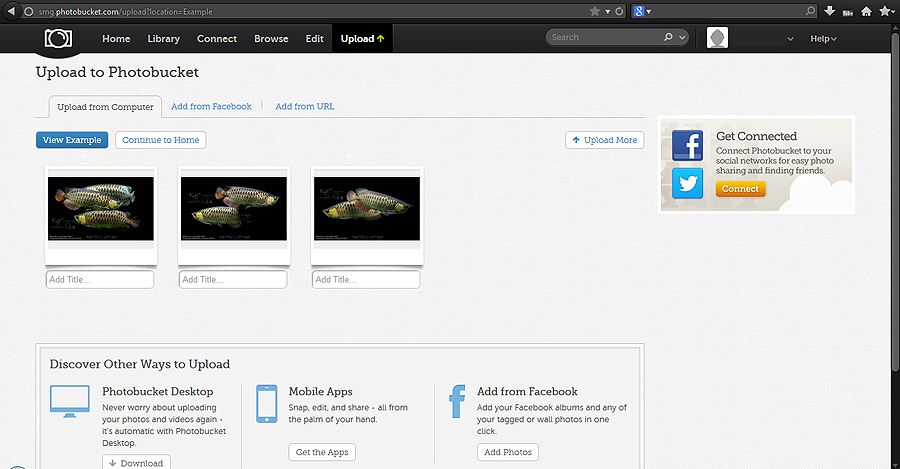Click the orange Connect button

pyautogui.click(x=740, y=189)
